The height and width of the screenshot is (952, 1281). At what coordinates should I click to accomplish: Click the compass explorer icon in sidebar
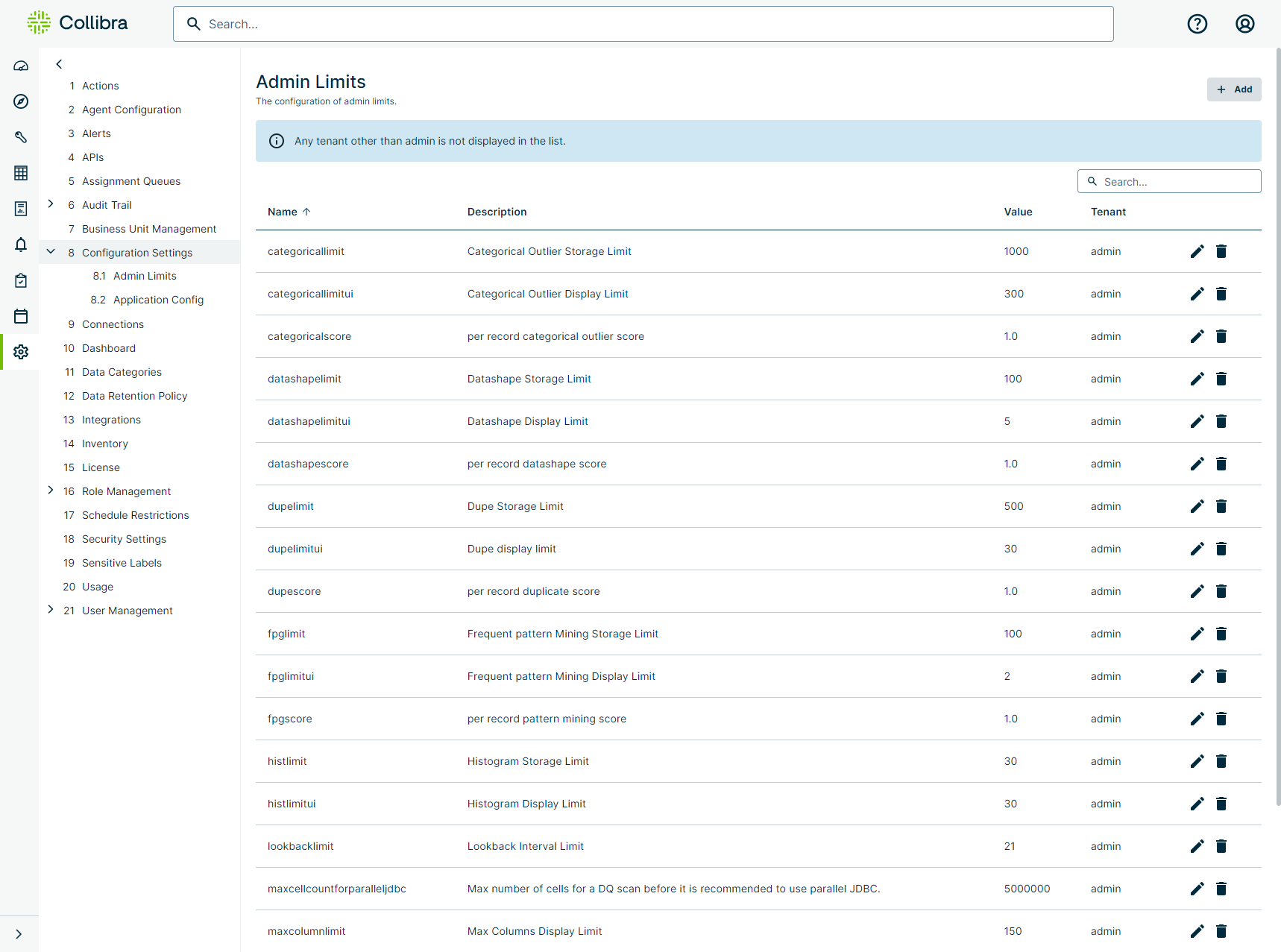coord(21,101)
